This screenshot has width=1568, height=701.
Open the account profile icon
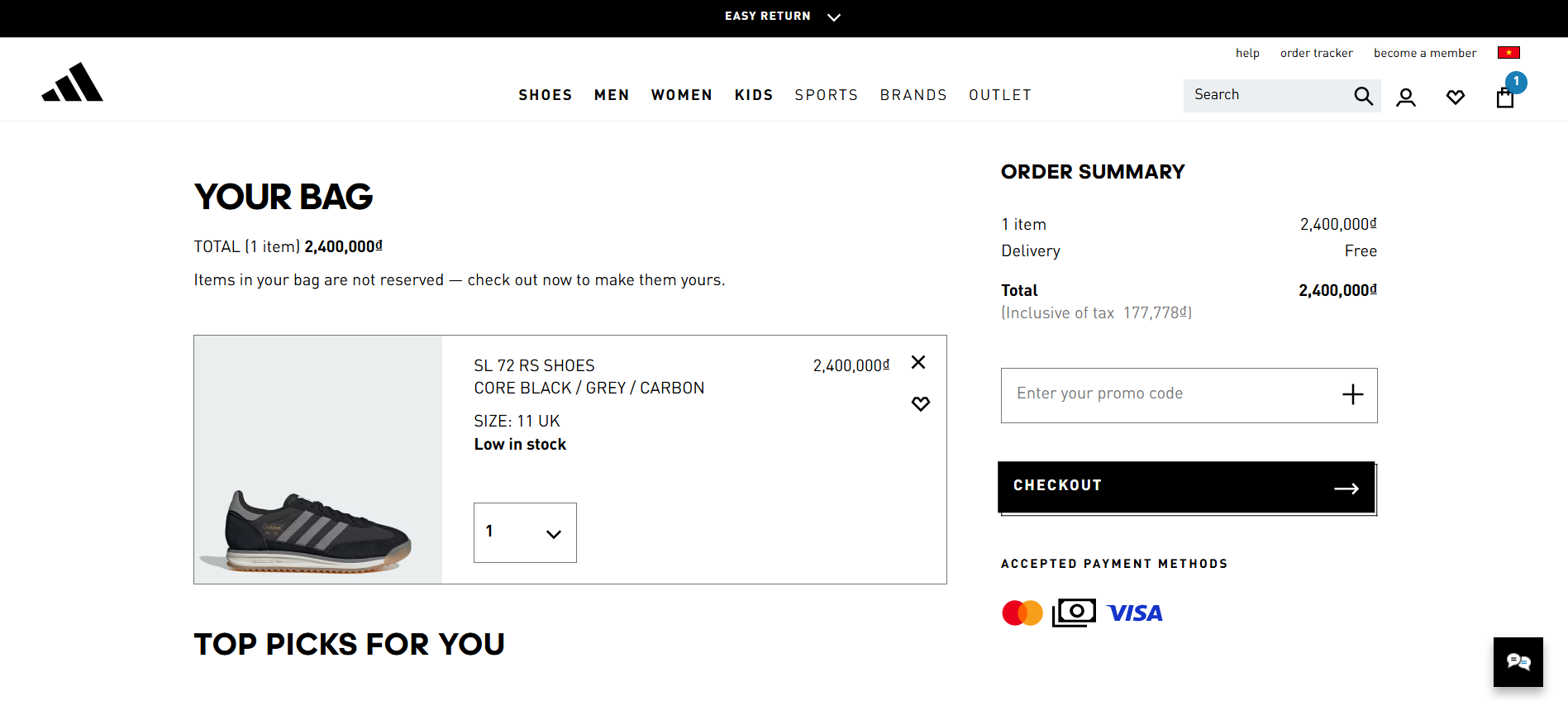(1406, 98)
